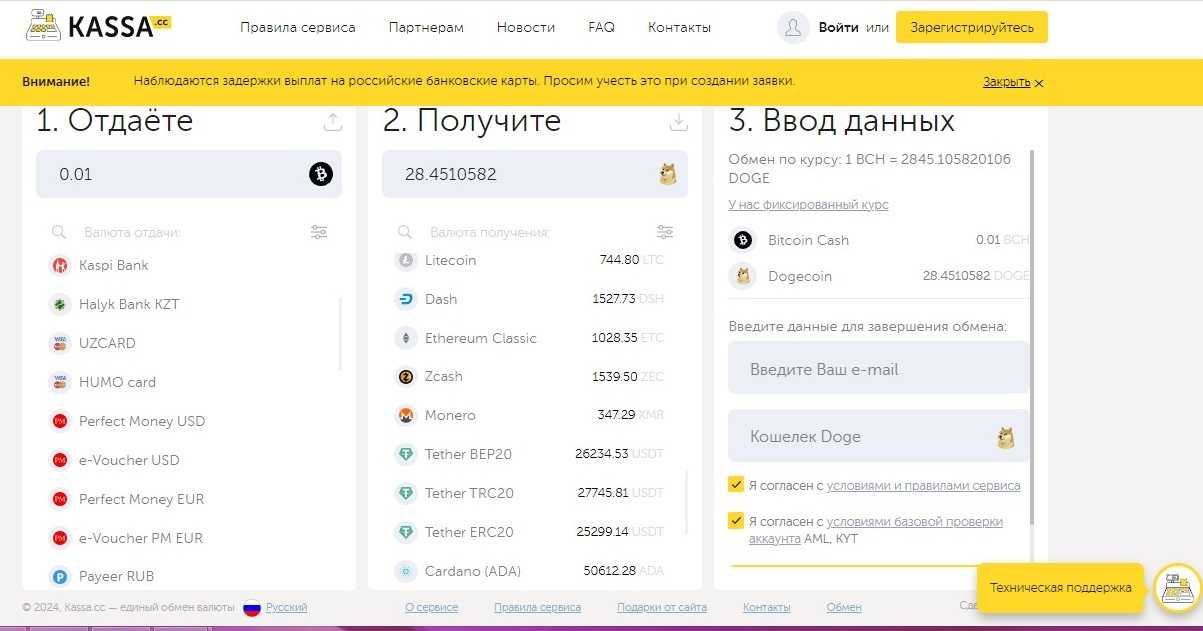This screenshot has width=1203, height=631.
Task: Open filter settings for give currency list
Action: [x=319, y=232]
